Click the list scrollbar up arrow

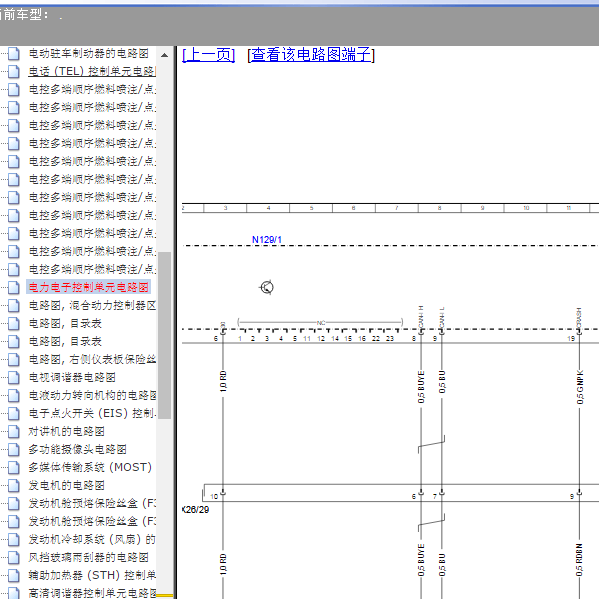165,55
